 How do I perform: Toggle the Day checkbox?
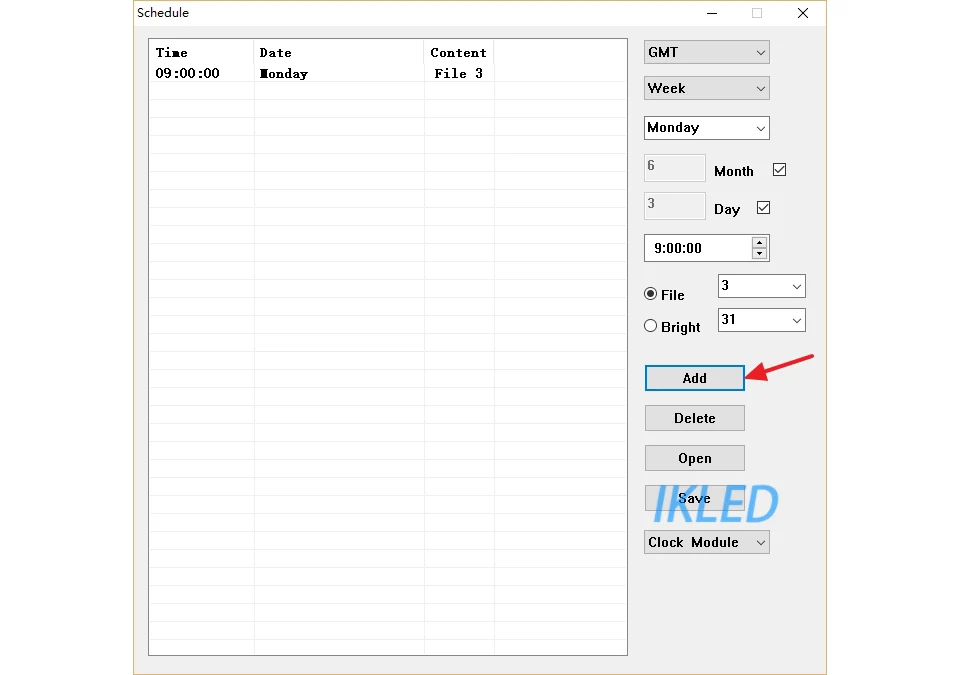click(x=763, y=208)
